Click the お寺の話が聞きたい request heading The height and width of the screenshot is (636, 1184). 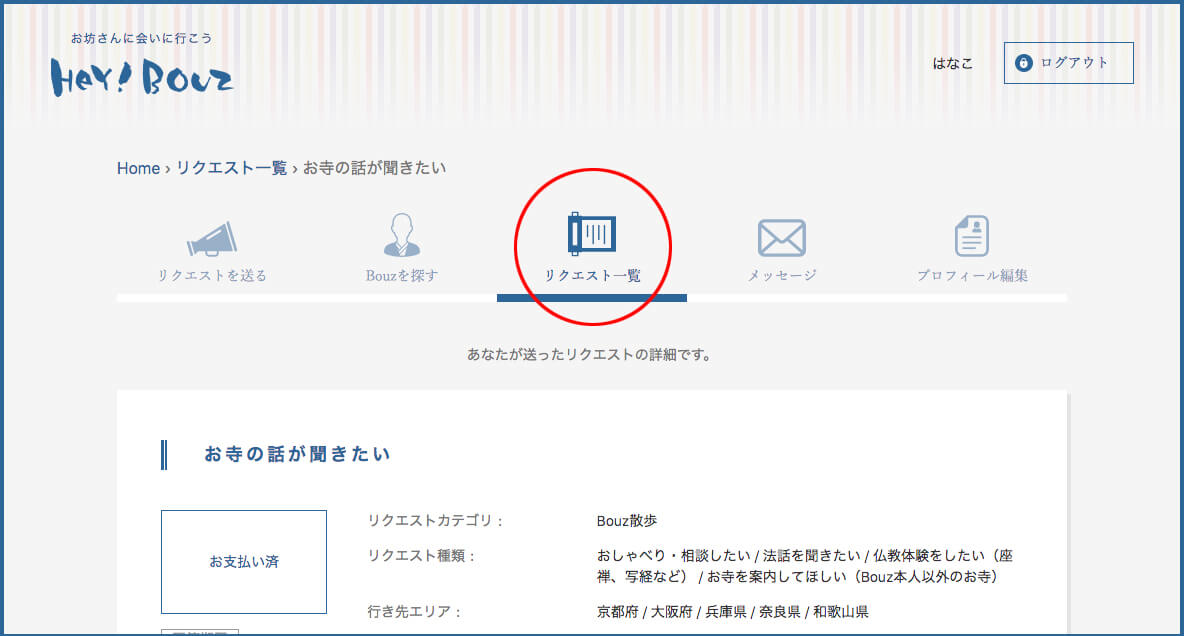coord(297,454)
